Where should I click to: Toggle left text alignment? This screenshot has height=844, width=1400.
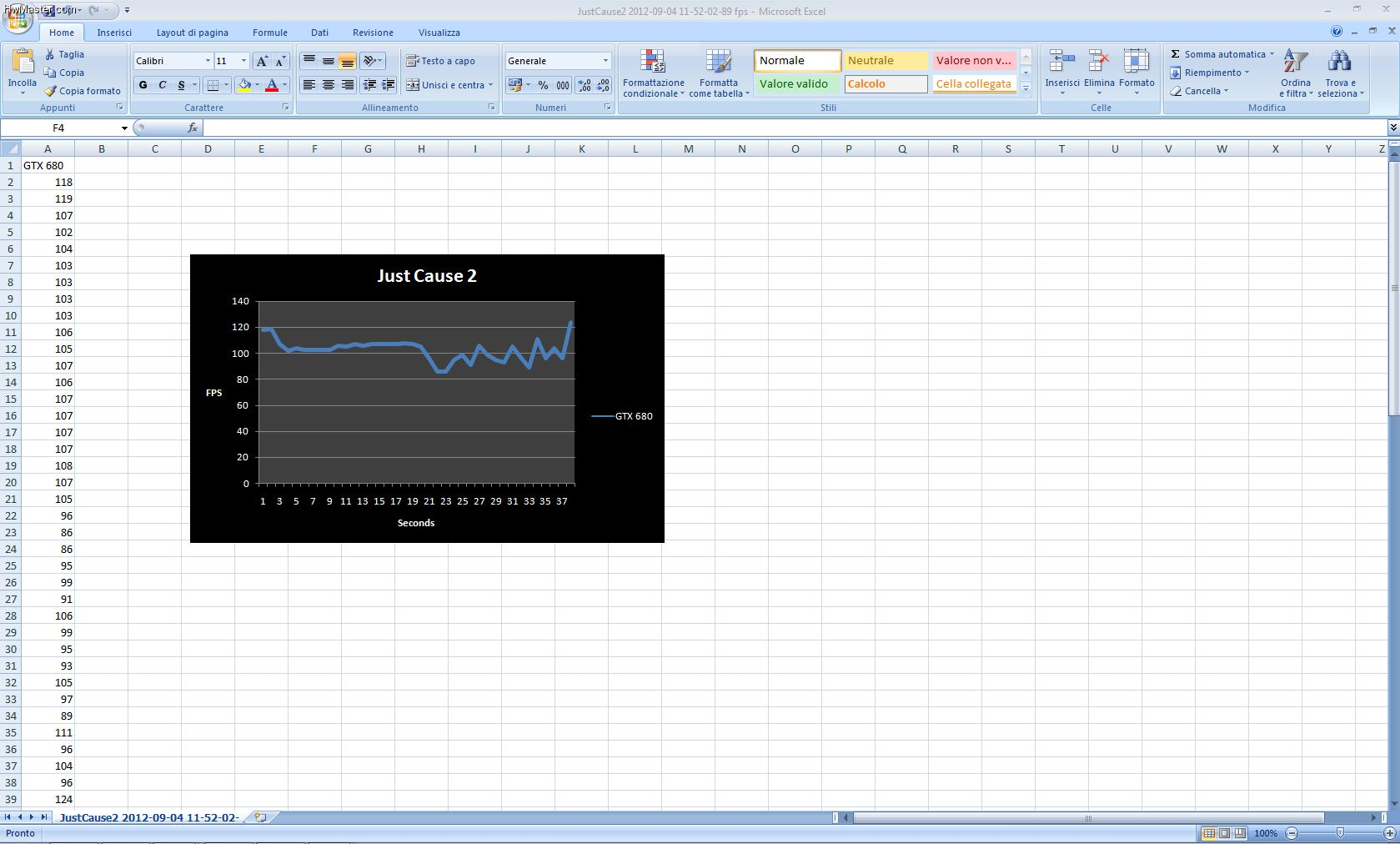[309, 85]
